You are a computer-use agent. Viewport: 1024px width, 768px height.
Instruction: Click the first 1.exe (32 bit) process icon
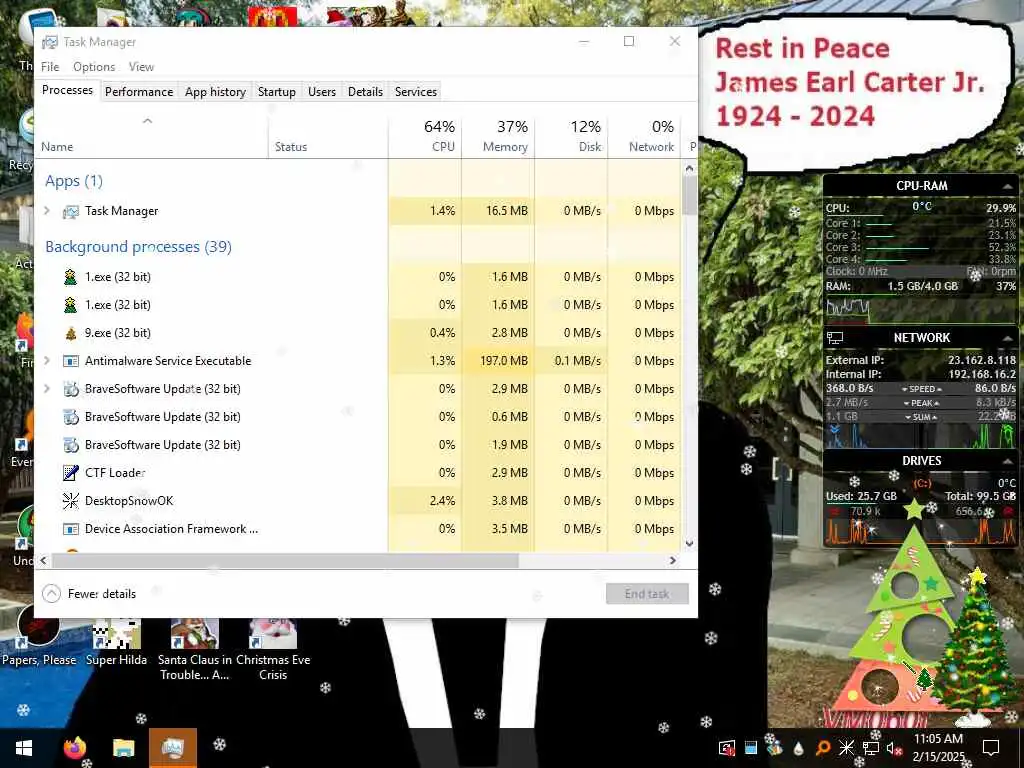point(71,277)
